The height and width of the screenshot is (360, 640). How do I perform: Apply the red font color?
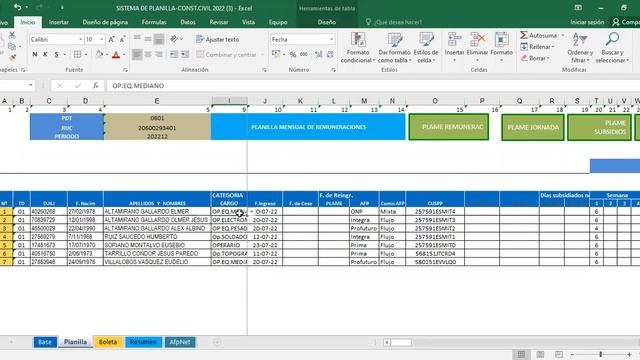pyautogui.click(x=116, y=54)
